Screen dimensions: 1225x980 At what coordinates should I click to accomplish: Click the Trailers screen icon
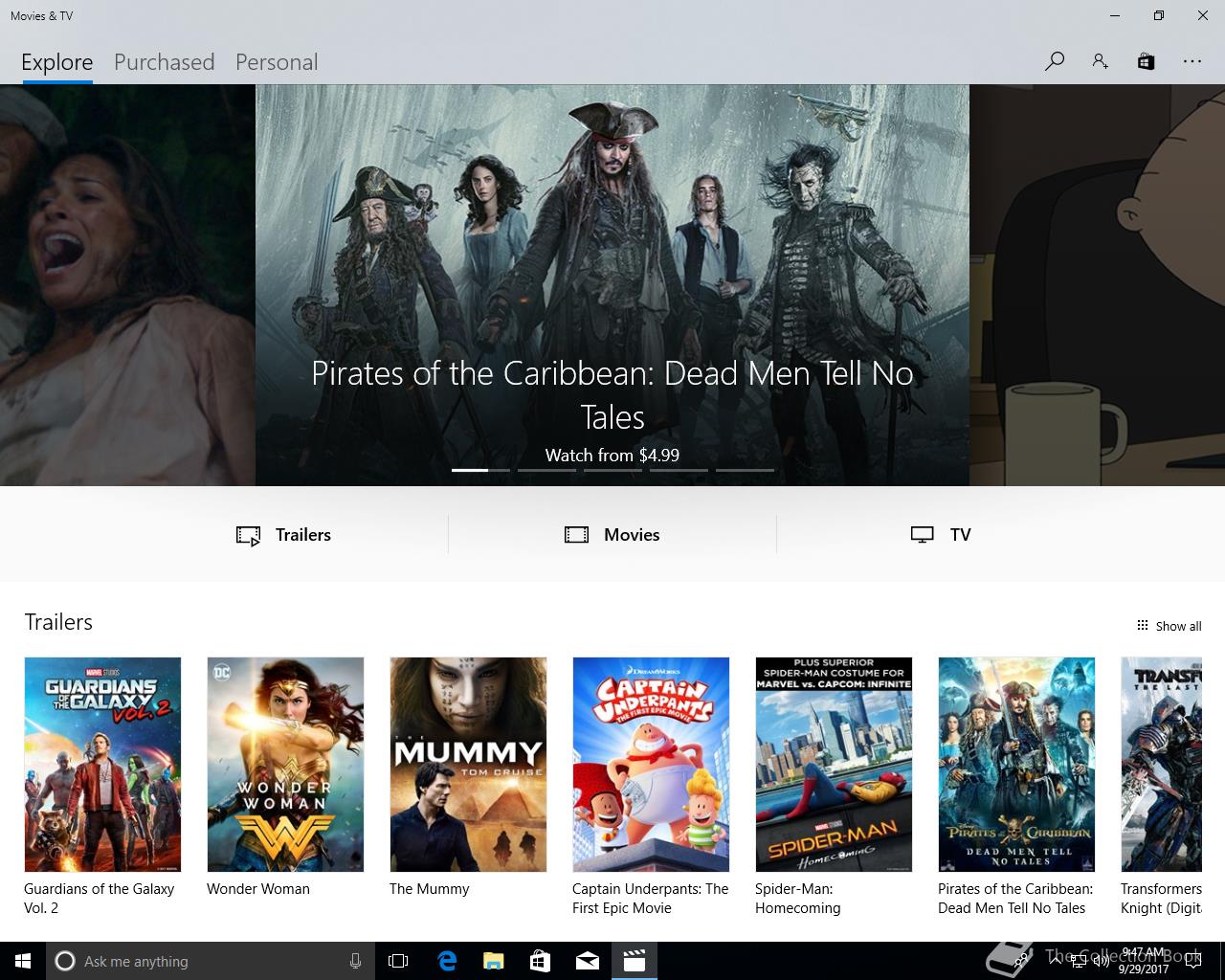click(x=248, y=536)
